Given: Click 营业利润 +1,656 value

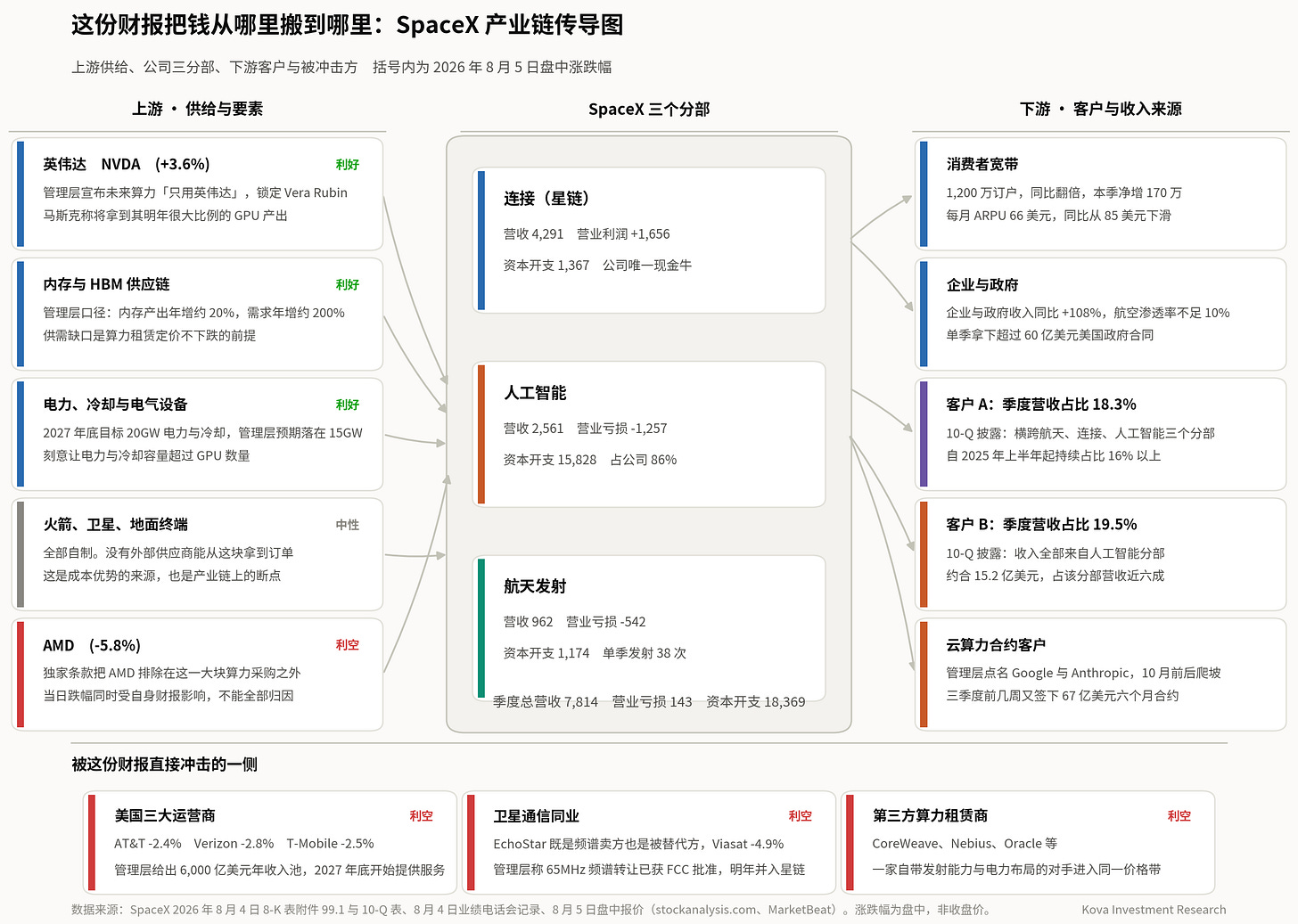Looking at the screenshot, I should [x=623, y=234].
